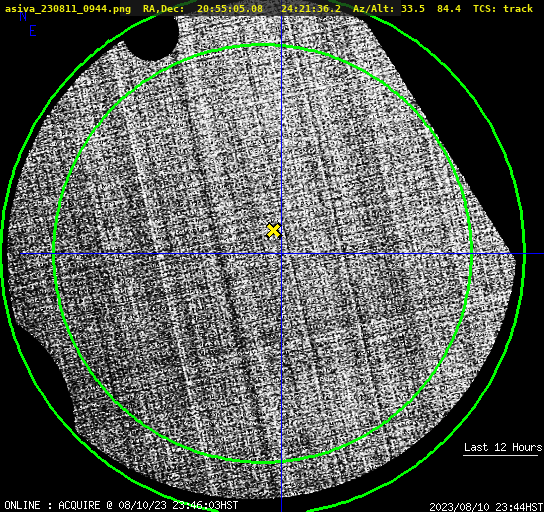Click the 08/10/23 23:46:03HST acquire time
This screenshot has height=512, width=544.
[x=178, y=505]
